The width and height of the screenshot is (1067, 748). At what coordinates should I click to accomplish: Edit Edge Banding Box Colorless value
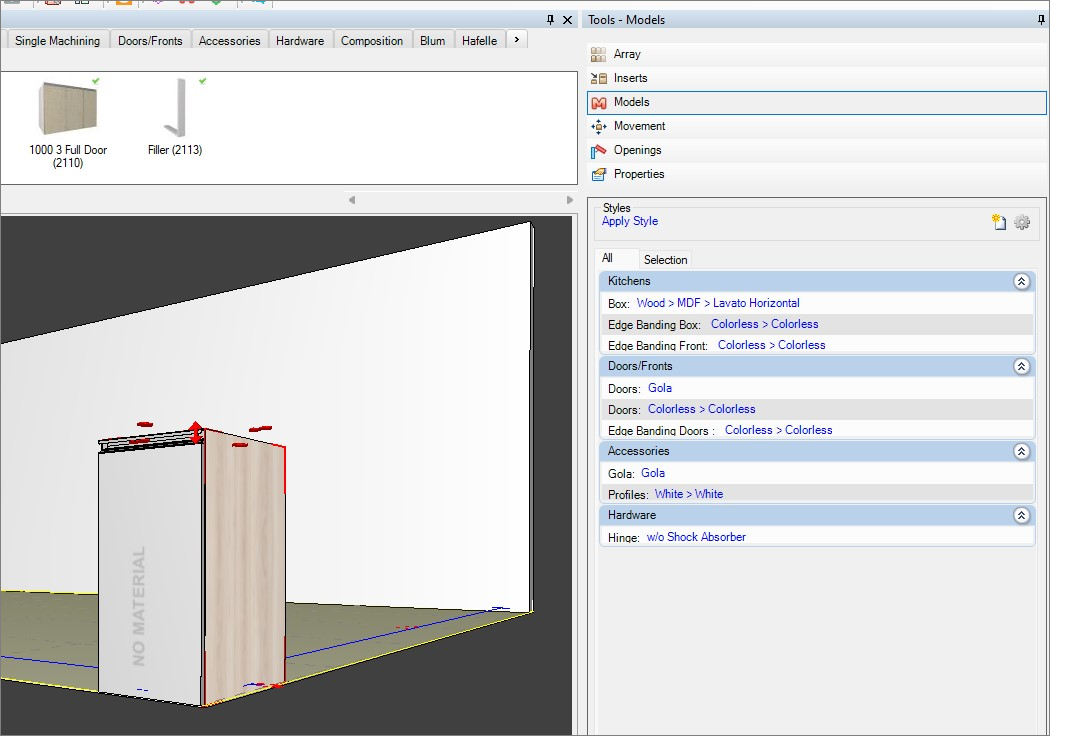coord(765,325)
